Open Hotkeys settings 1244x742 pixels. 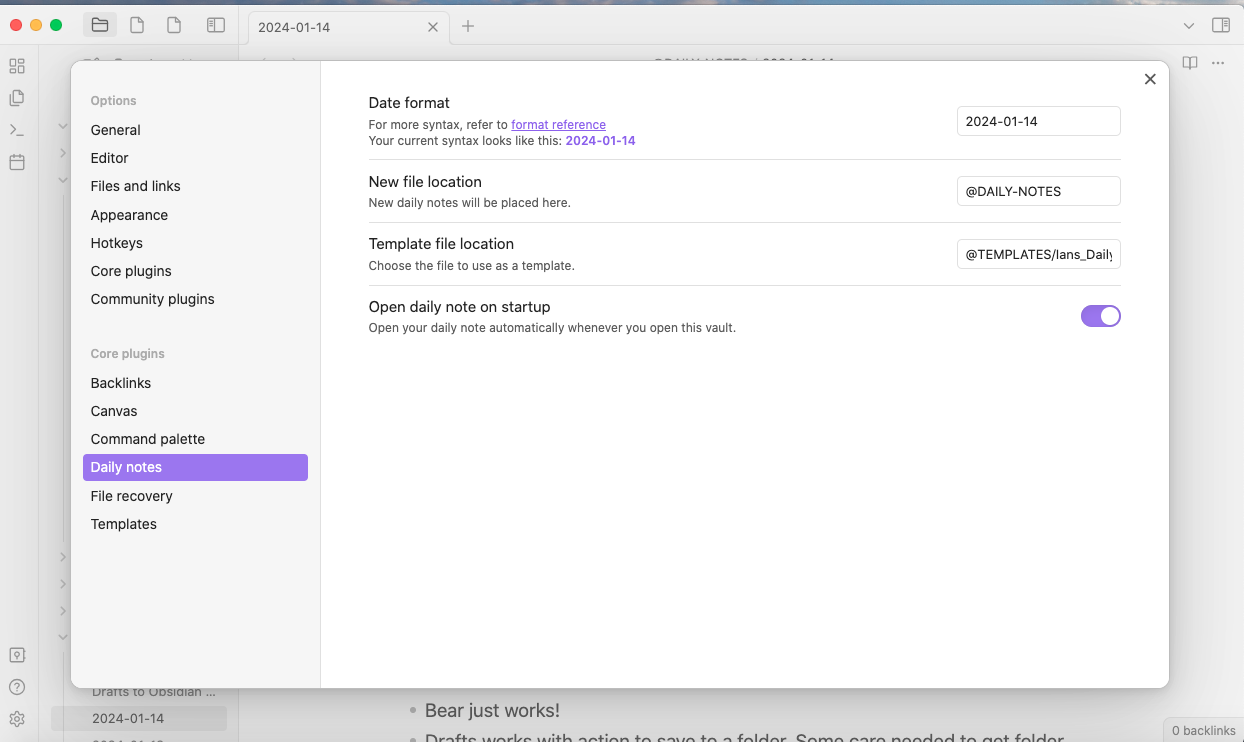point(195,243)
